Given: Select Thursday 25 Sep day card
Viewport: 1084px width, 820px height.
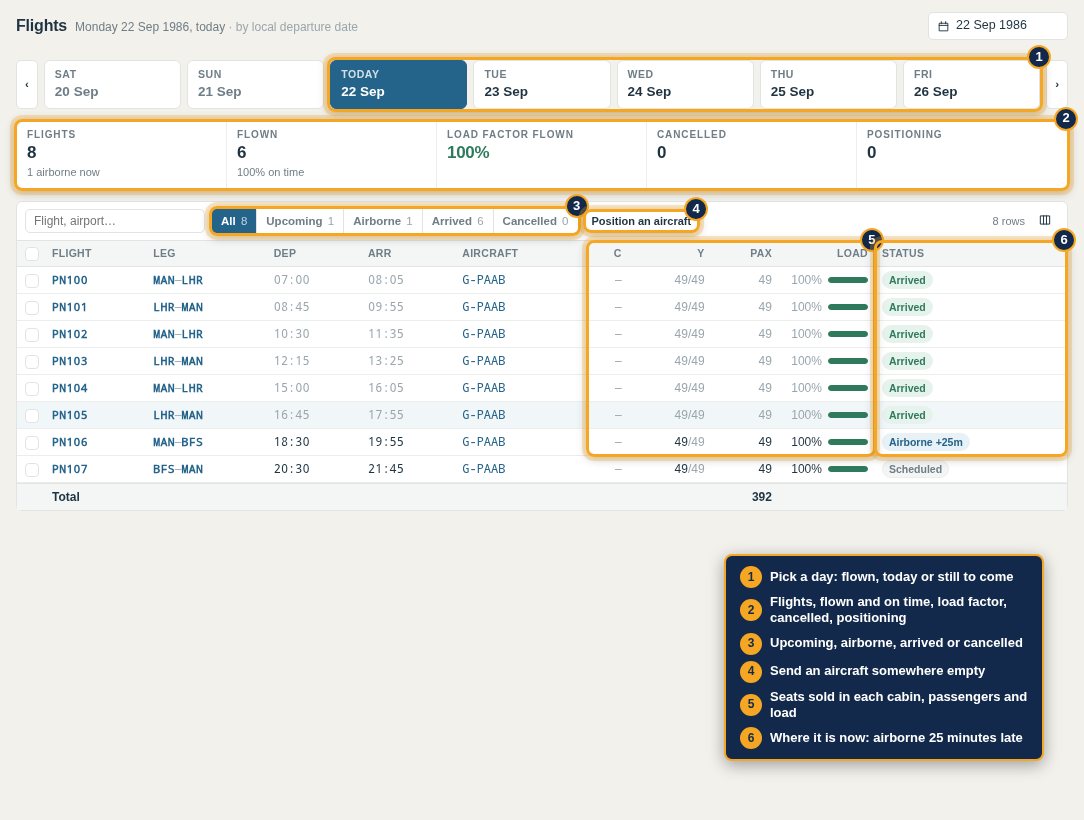Looking at the screenshot, I should 828,84.
